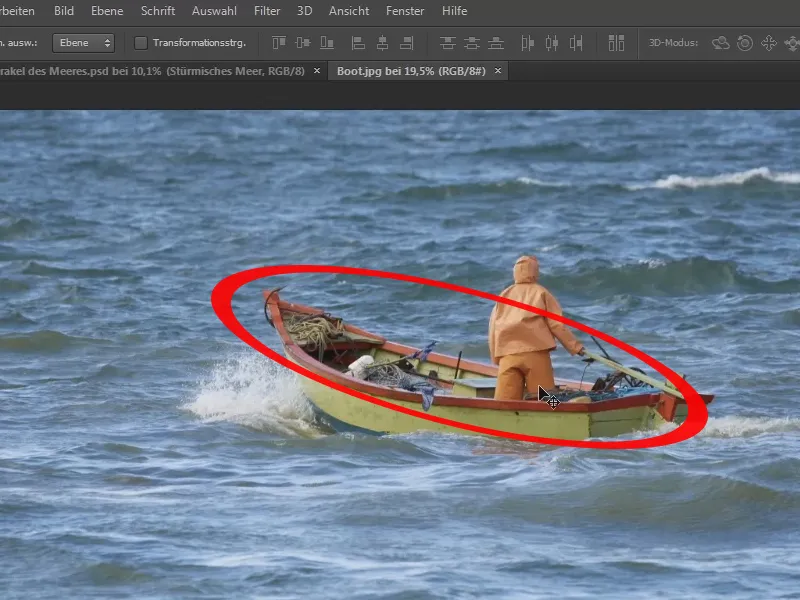The width and height of the screenshot is (800, 600).
Task: Open the Hilfe menu
Action: click(x=455, y=11)
